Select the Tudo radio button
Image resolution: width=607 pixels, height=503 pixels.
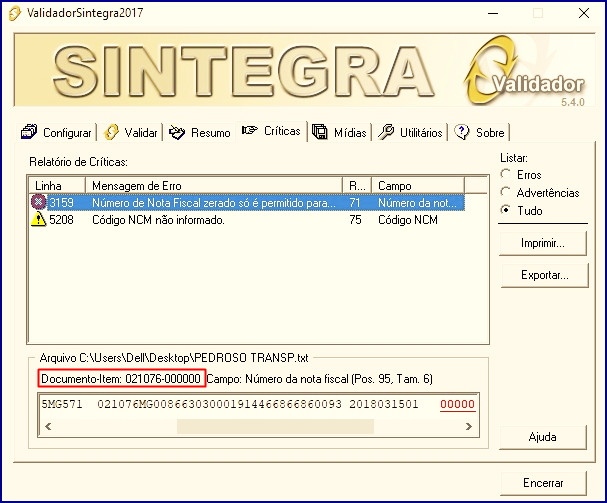point(505,210)
